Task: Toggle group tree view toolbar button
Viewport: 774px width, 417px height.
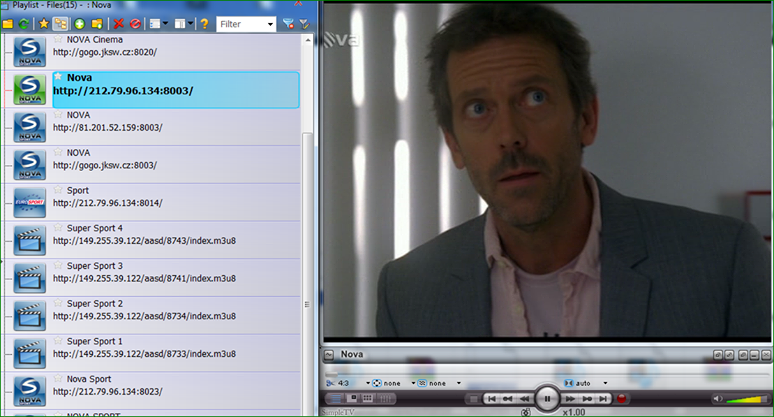Action: click(60, 24)
